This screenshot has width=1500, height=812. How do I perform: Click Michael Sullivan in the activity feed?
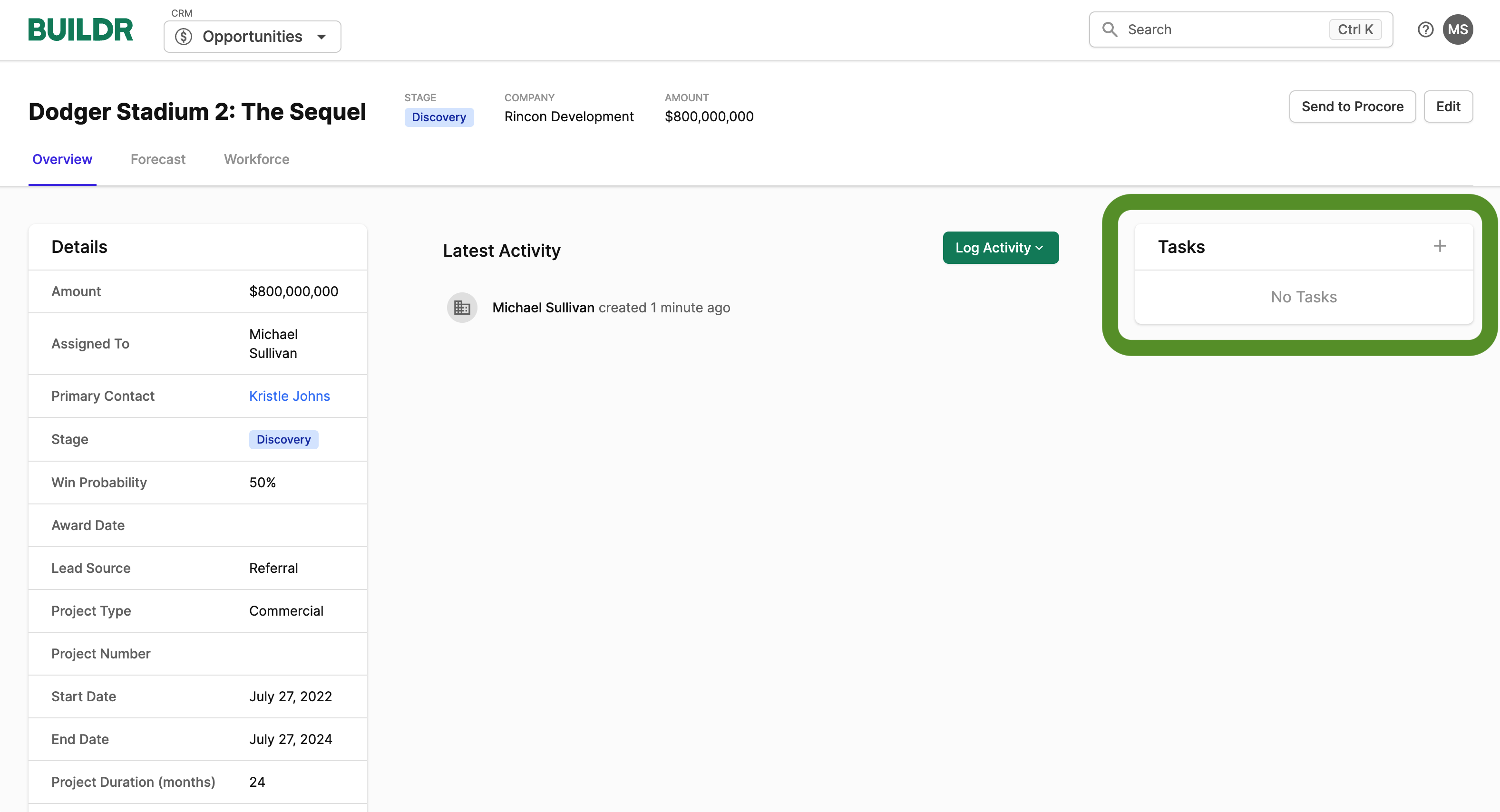click(x=543, y=307)
